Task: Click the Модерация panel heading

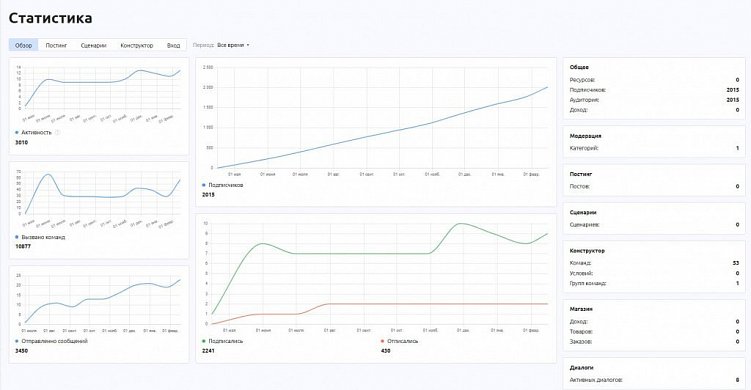Action: click(585, 136)
